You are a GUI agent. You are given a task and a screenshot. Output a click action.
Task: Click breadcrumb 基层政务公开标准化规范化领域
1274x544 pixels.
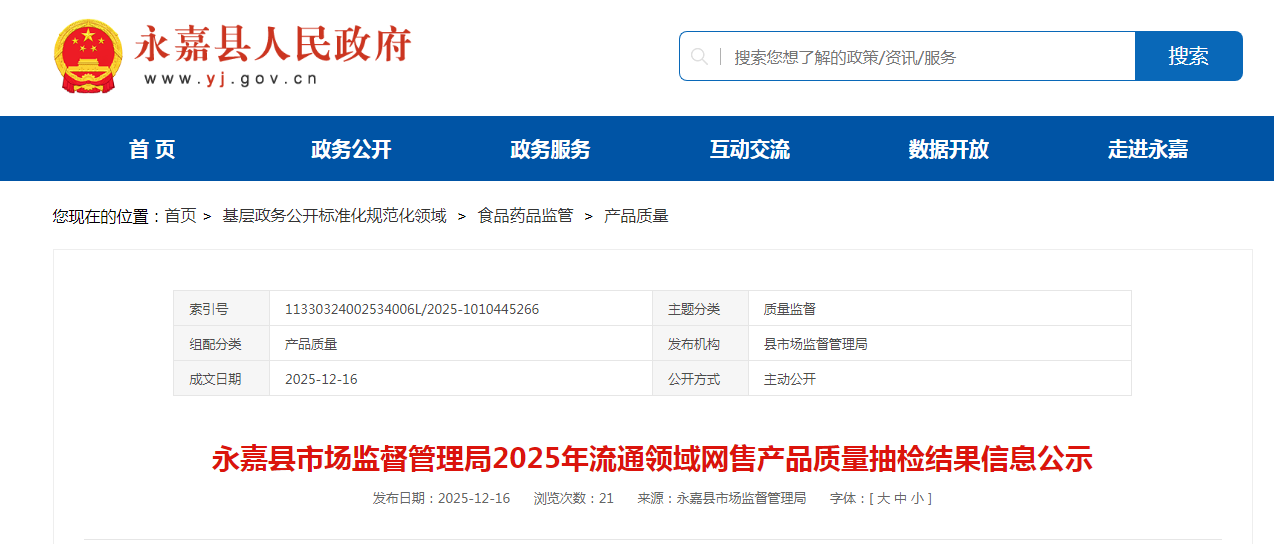click(334, 215)
